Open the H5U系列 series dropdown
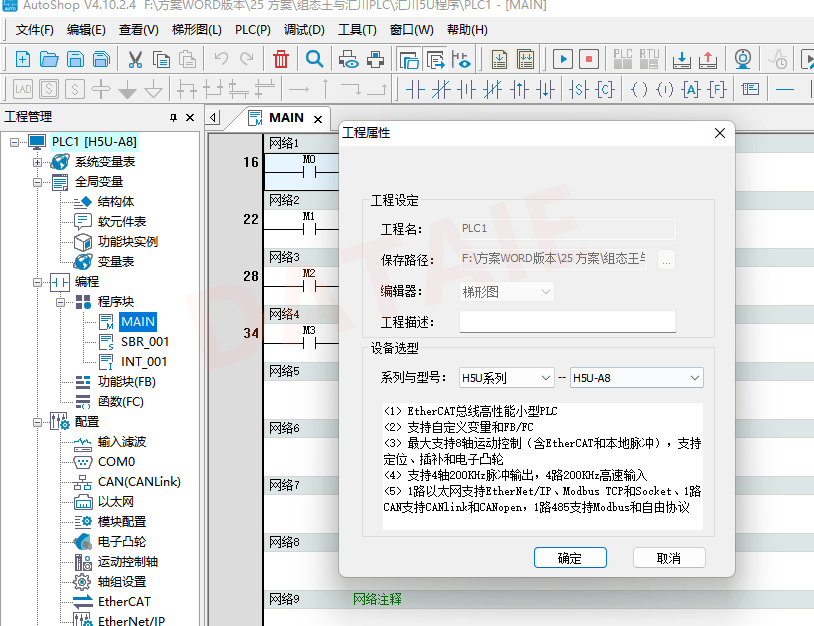 click(x=506, y=378)
